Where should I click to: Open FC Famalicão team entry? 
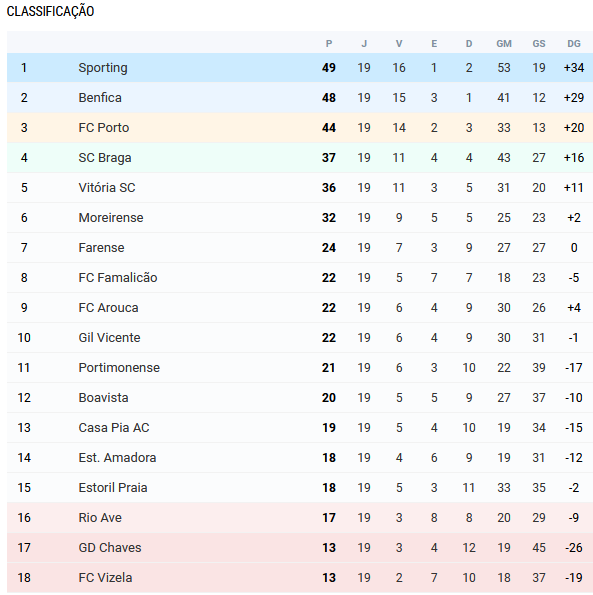coord(118,277)
